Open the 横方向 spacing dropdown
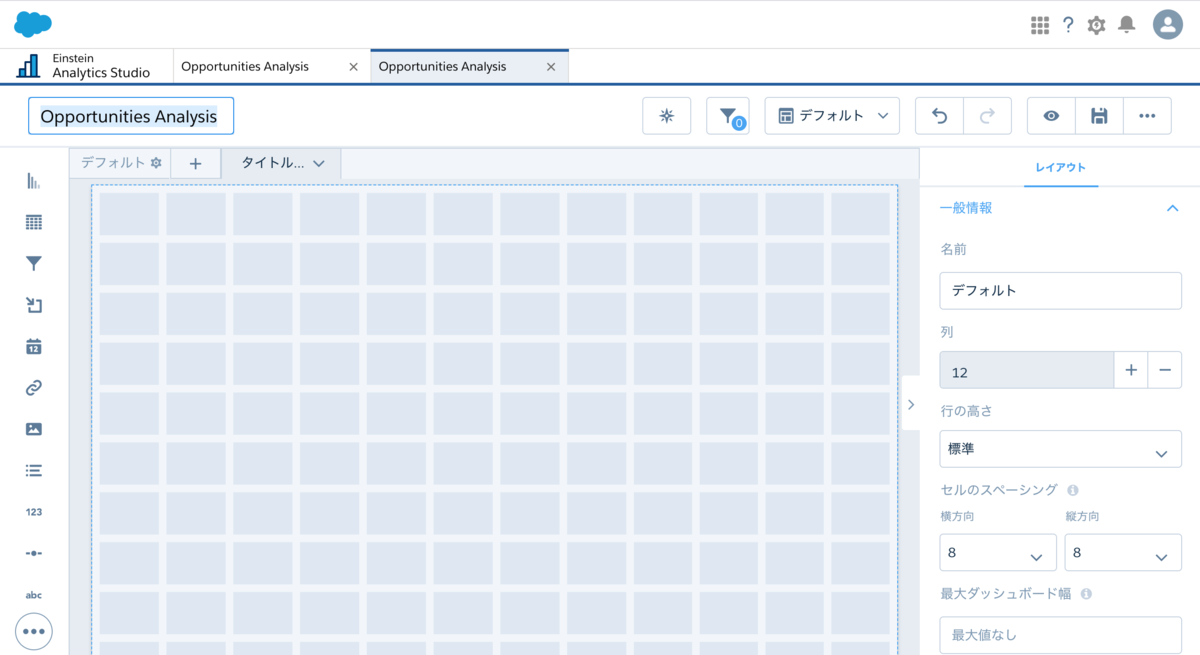The height and width of the screenshot is (655, 1200). coord(998,552)
